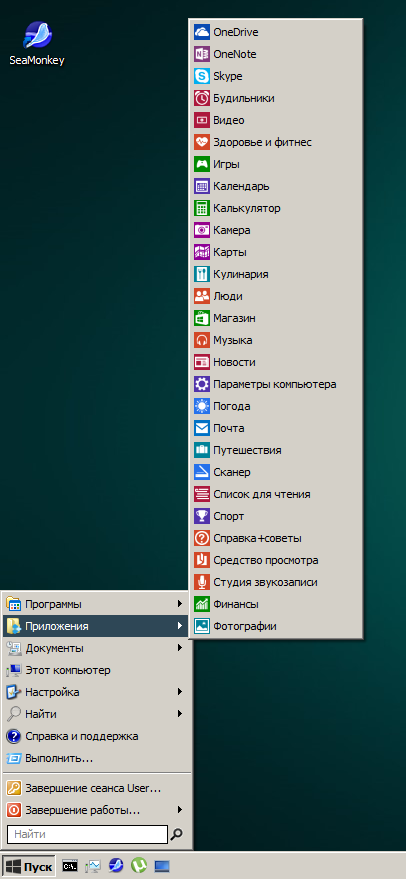
Task: Open the command prompt taskbar icon
Action: click(70, 866)
